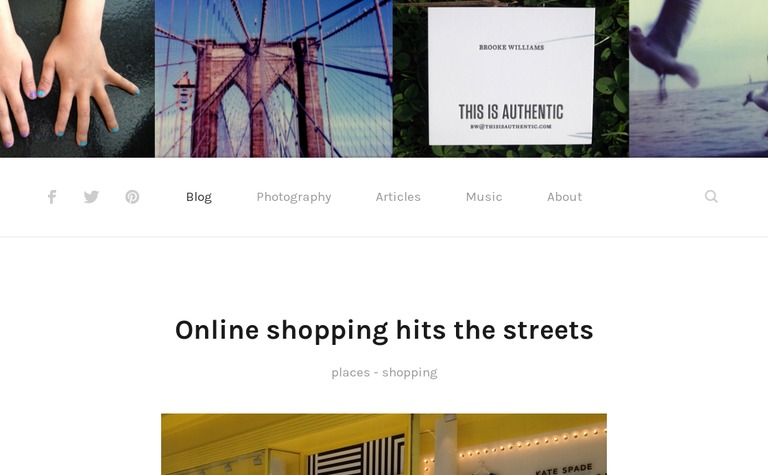This screenshot has height=475, width=768.
Task: View the hands with painted nails photo
Action: pos(77,78)
